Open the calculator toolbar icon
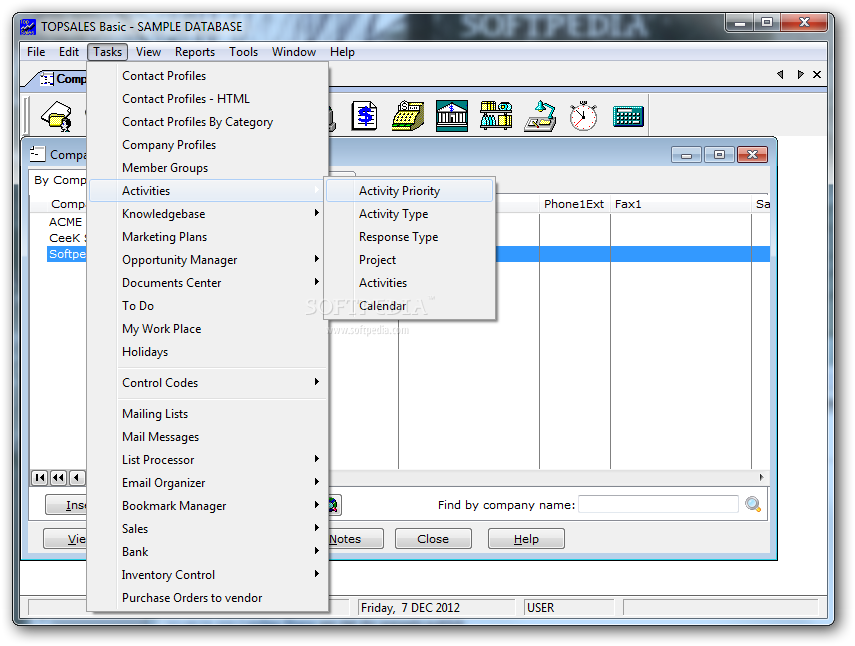Viewport: 855px width, 646px height. tap(628, 116)
